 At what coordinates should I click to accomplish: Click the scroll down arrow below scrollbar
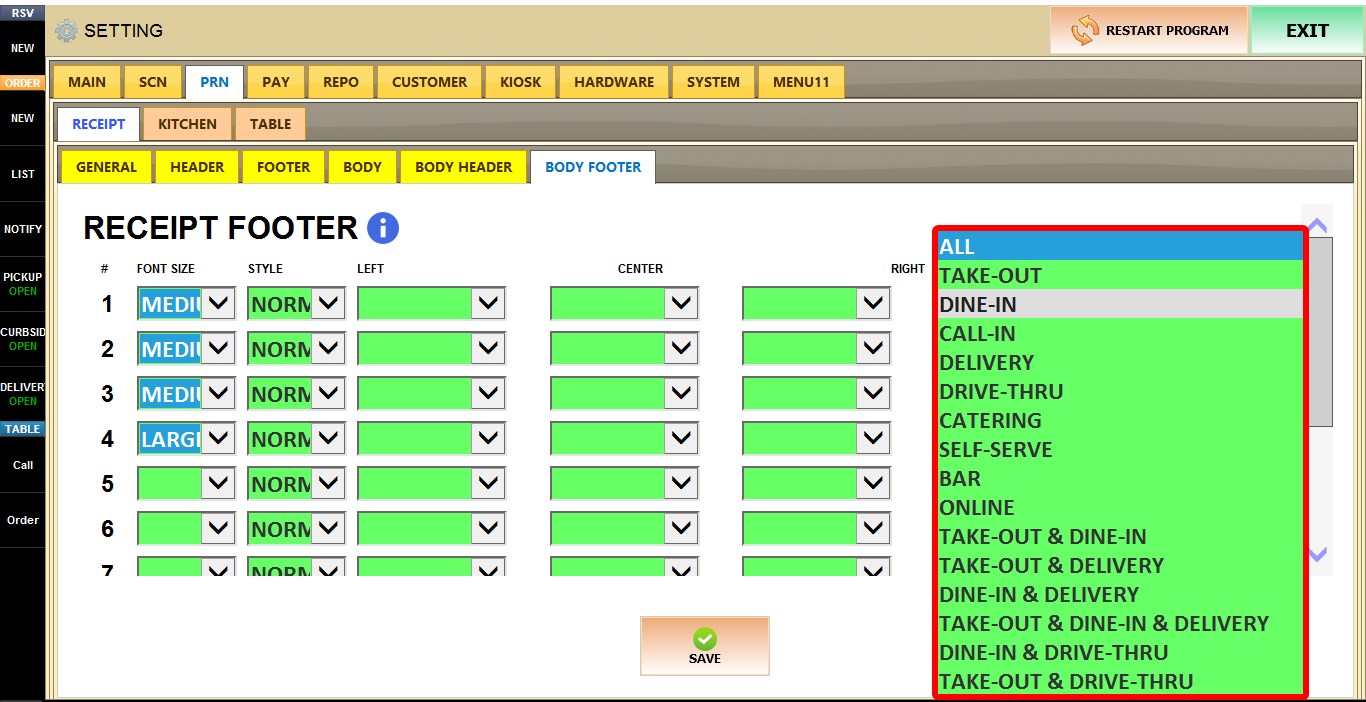(1318, 554)
